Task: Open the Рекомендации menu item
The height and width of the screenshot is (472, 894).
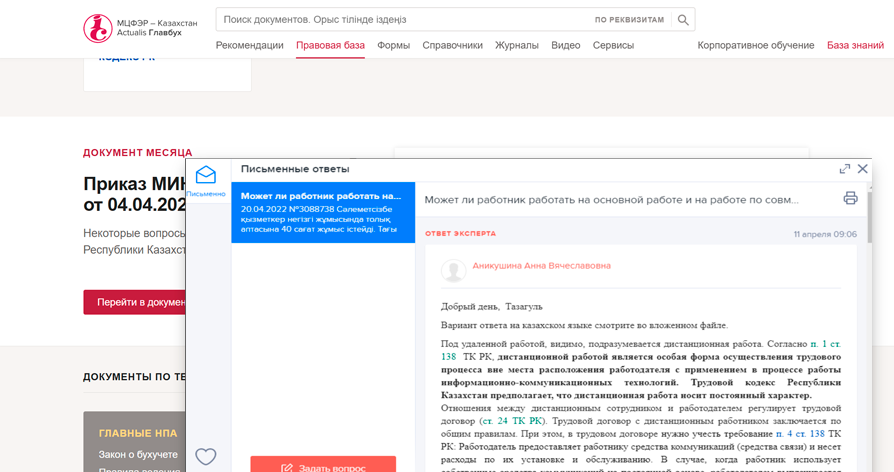Action: [x=249, y=46]
